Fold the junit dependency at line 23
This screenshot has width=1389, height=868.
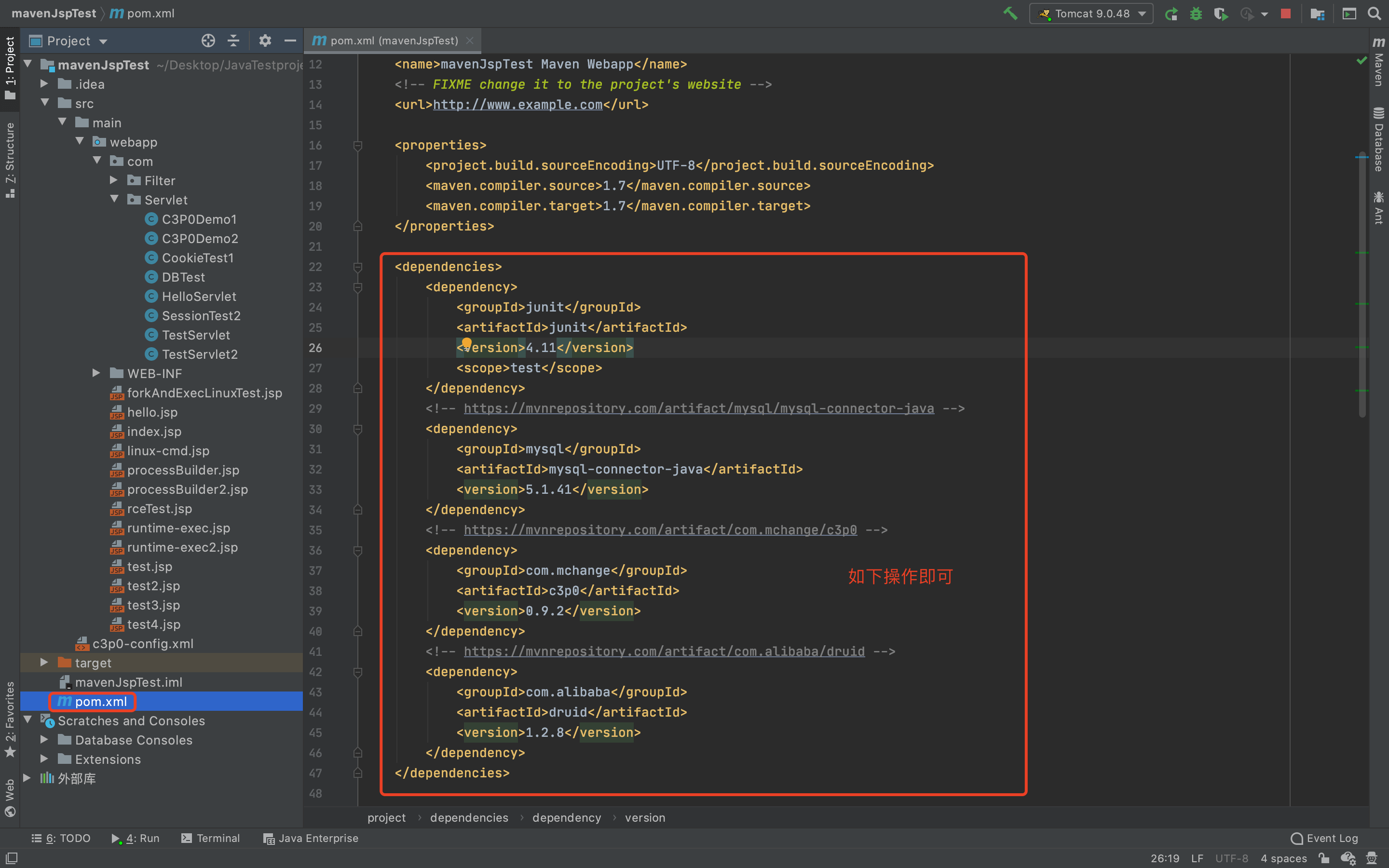click(357, 287)
